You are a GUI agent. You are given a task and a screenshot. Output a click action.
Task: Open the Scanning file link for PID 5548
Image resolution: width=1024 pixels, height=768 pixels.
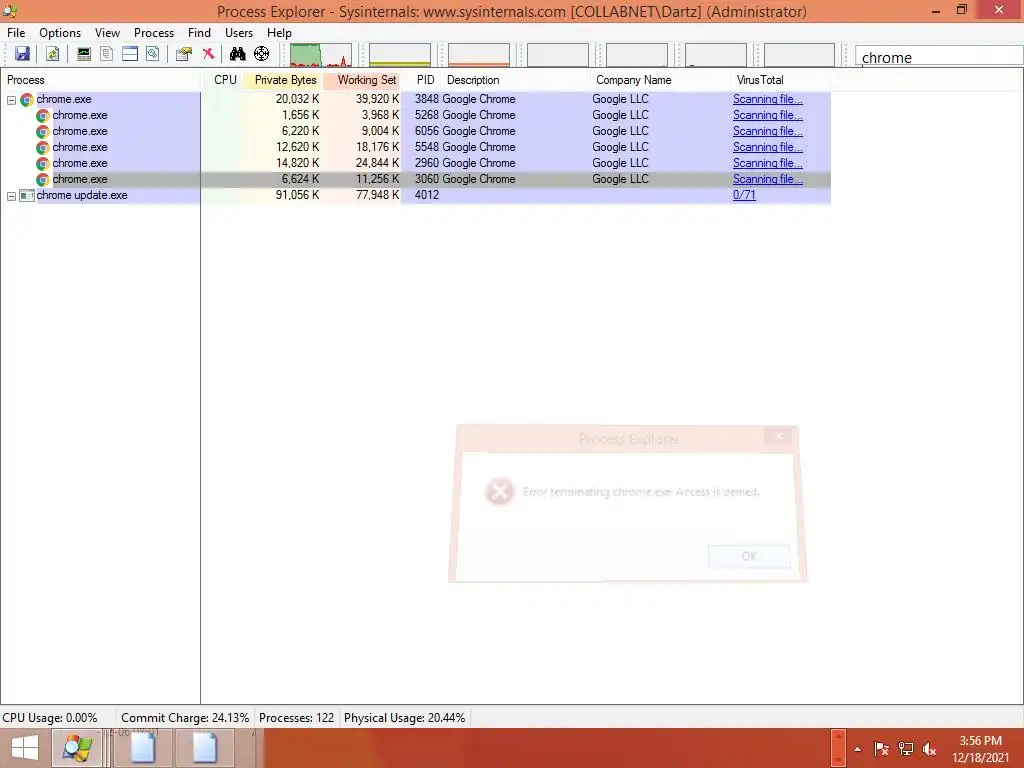click(x=767, y=147)
